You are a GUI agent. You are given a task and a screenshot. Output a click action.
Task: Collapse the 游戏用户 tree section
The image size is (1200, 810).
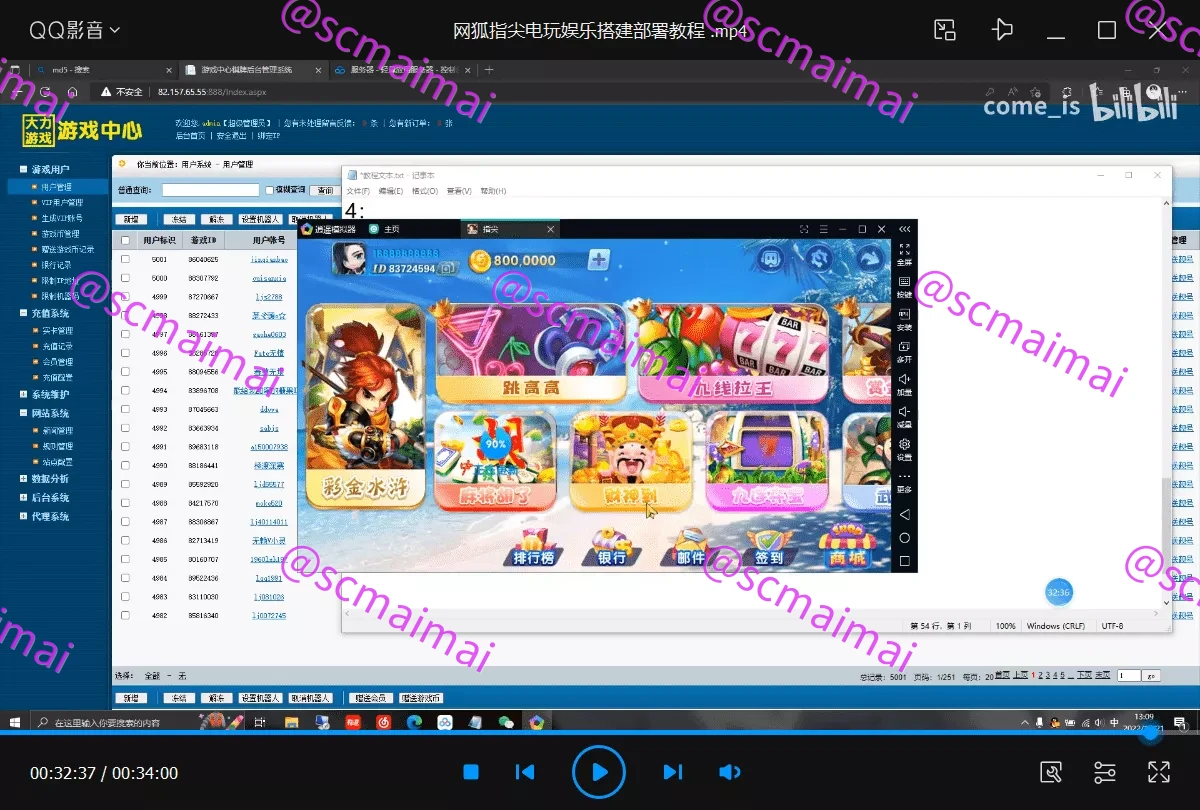(x=23, y=169)
